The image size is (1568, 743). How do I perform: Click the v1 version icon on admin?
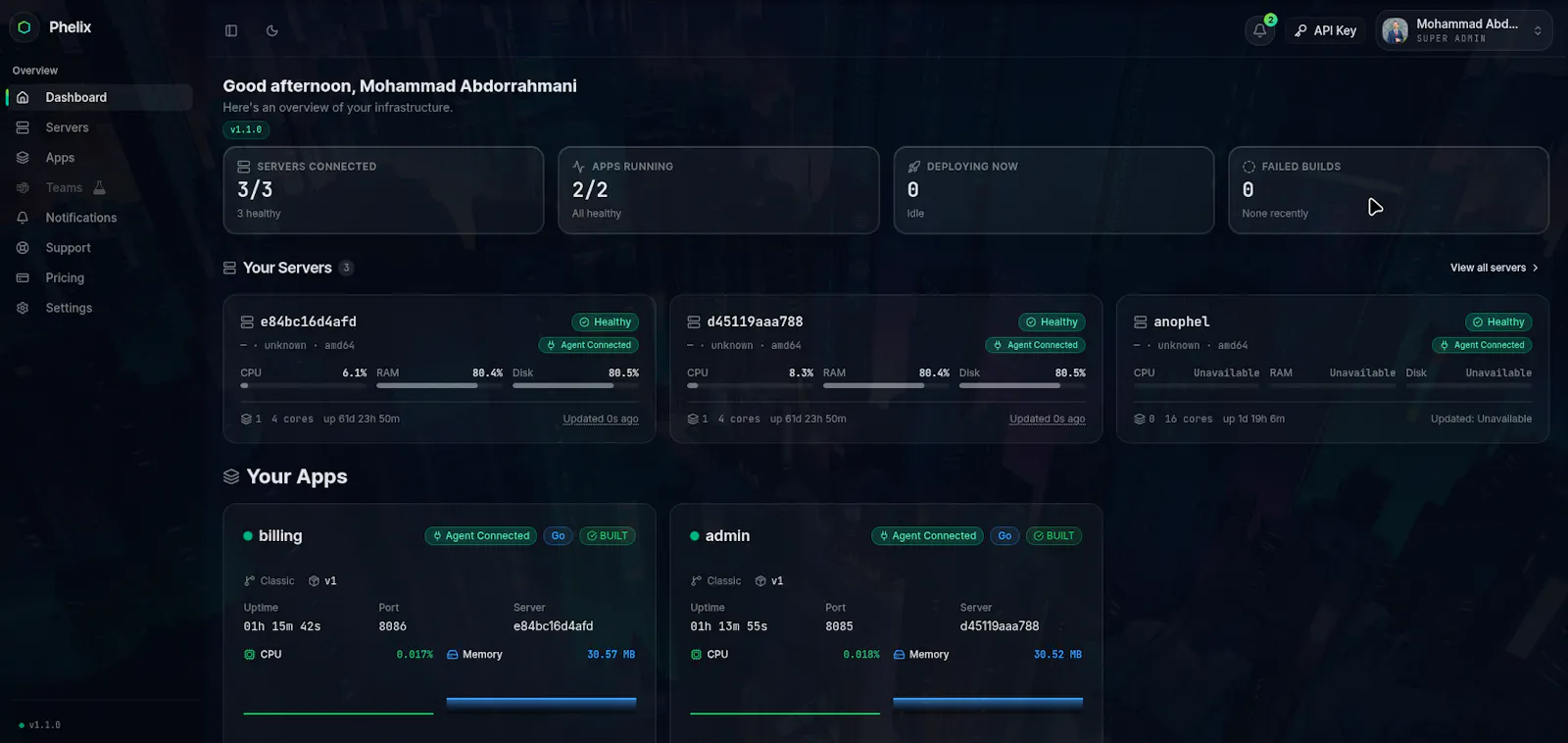point(760,581)
